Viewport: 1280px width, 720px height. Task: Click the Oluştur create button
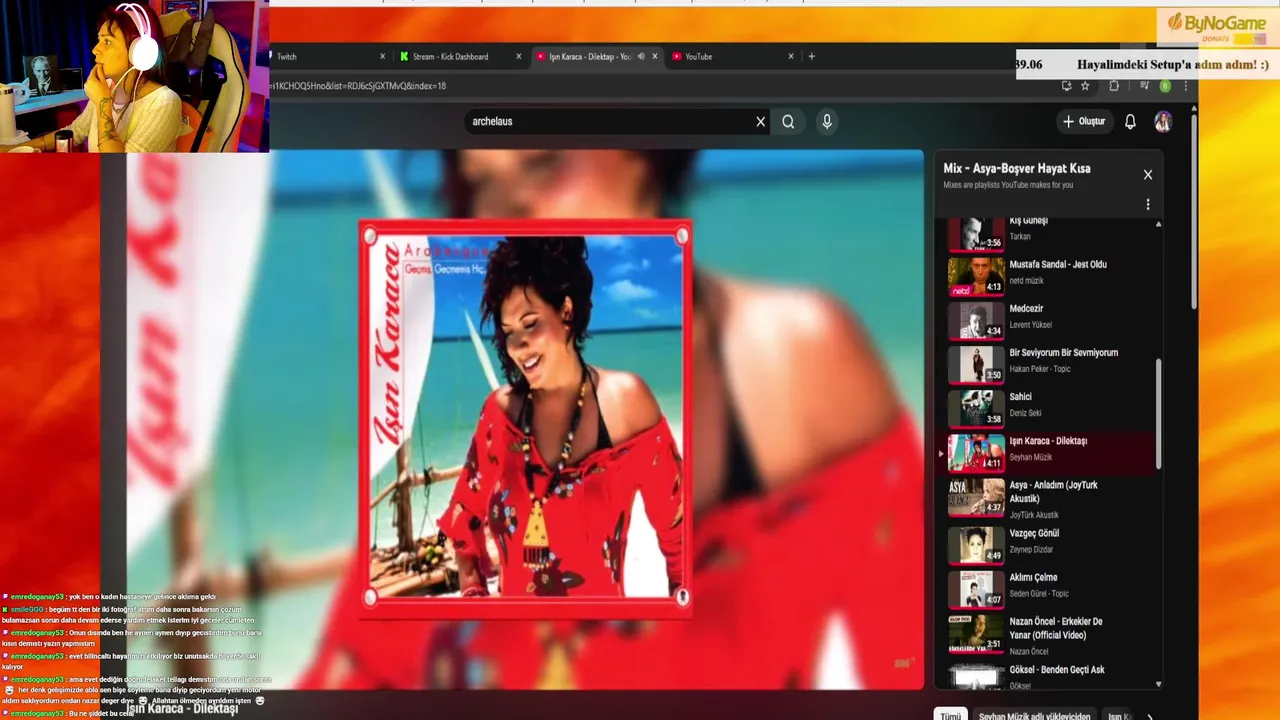pos(1084,122)
